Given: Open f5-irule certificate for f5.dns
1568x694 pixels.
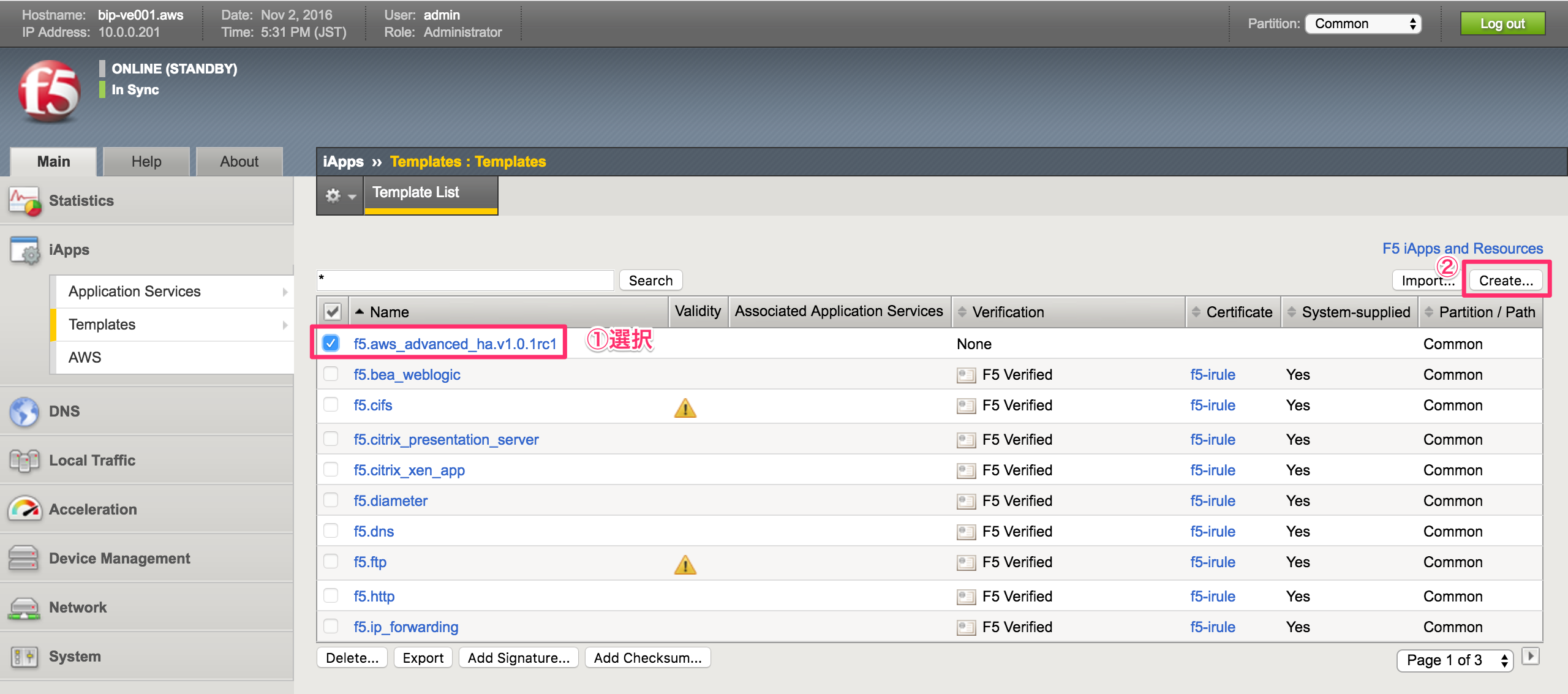Looking at the screenshot, I should [1212, 532].
